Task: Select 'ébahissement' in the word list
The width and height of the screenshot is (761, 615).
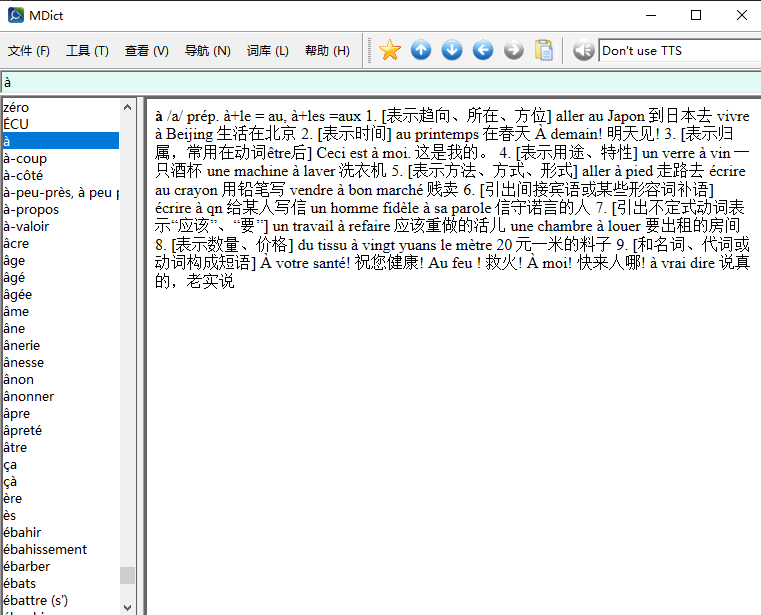Action: [x=45, y=550]
